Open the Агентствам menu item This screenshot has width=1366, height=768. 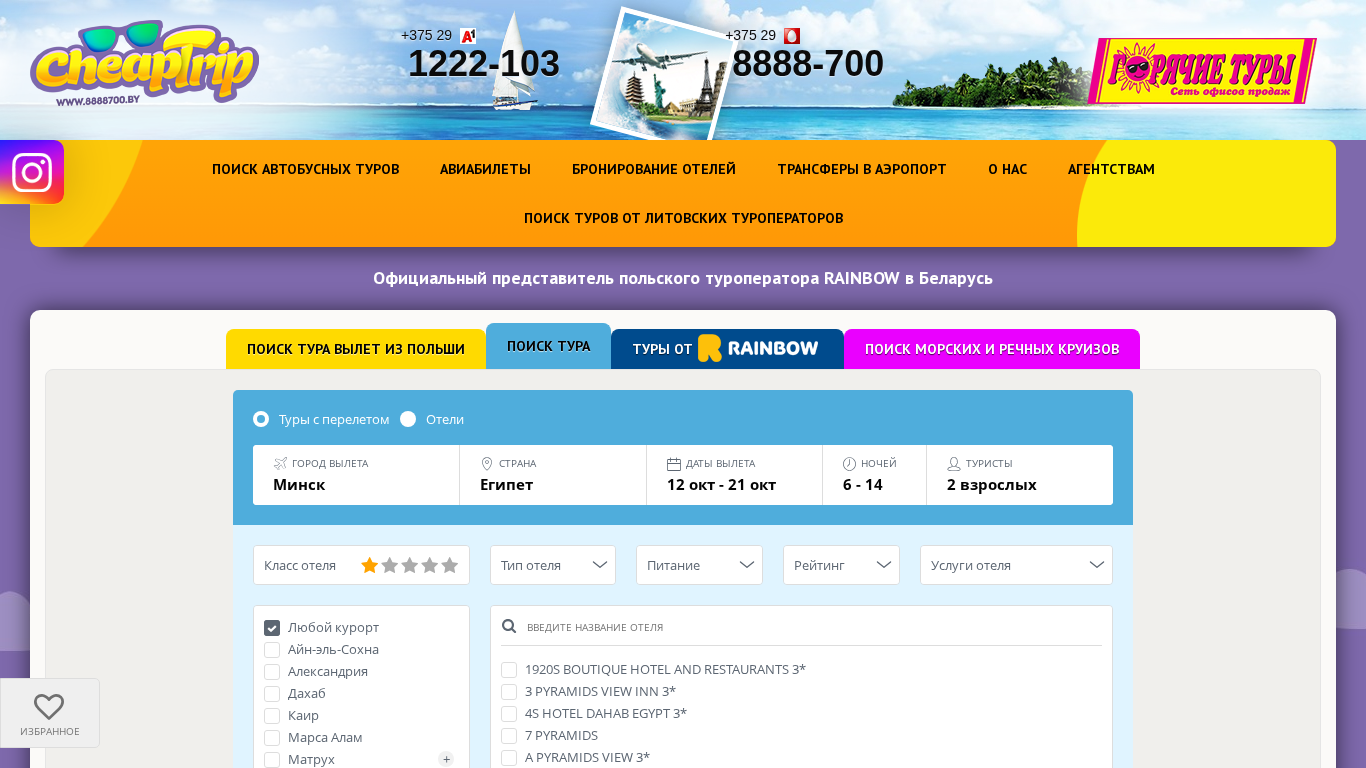click(1111, 169)
